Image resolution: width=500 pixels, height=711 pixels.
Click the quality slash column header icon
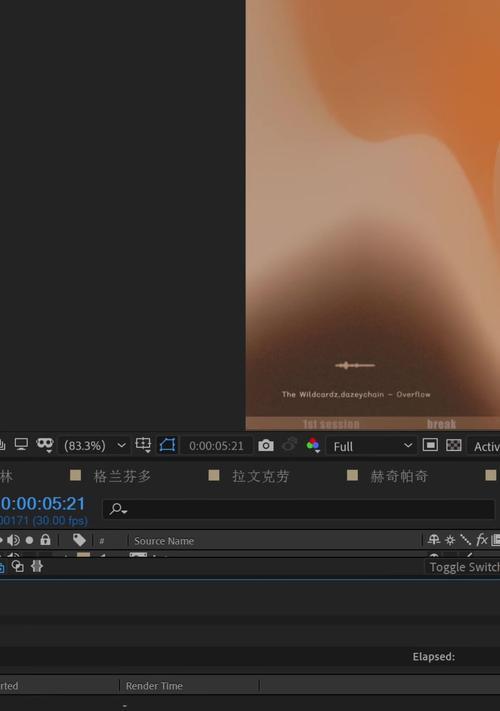coord(466,540)
